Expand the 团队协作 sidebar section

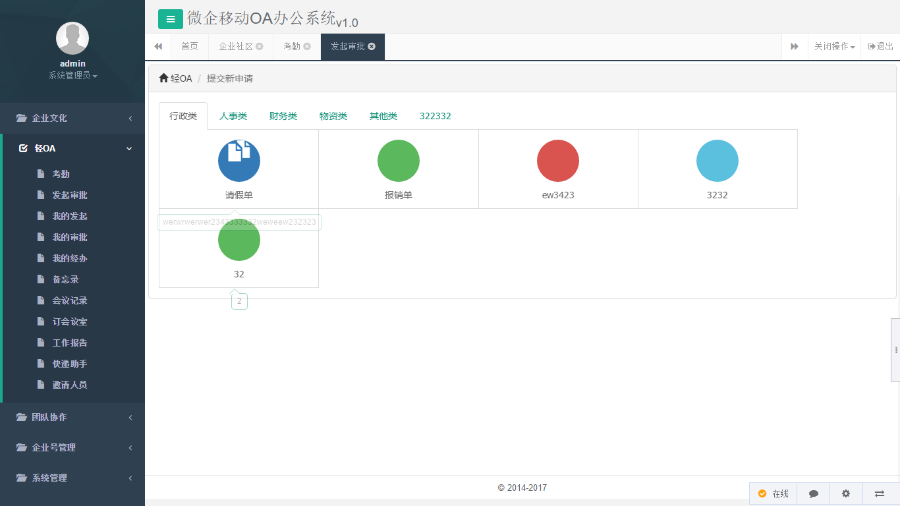[x=72, y=417]
